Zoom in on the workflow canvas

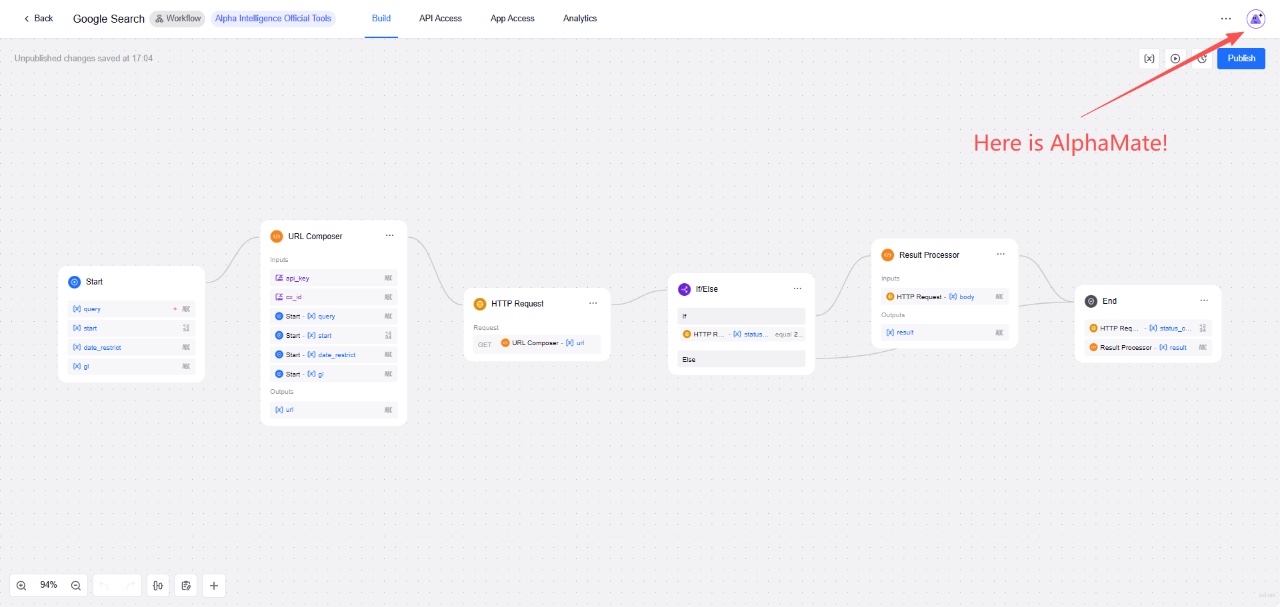22,585
